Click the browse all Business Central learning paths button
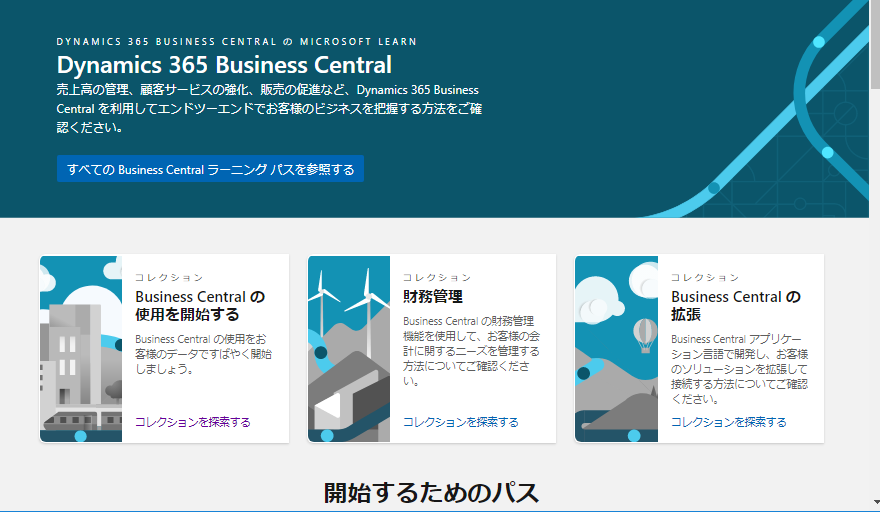Screen dimensions: 880x512 tap(210, 169)
